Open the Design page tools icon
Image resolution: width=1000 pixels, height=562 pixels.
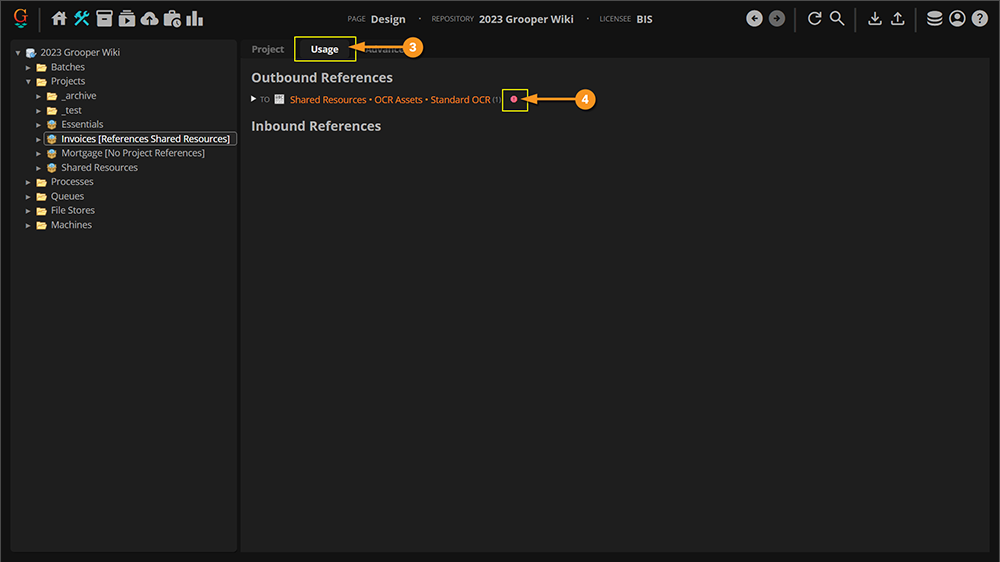point(82,18)
